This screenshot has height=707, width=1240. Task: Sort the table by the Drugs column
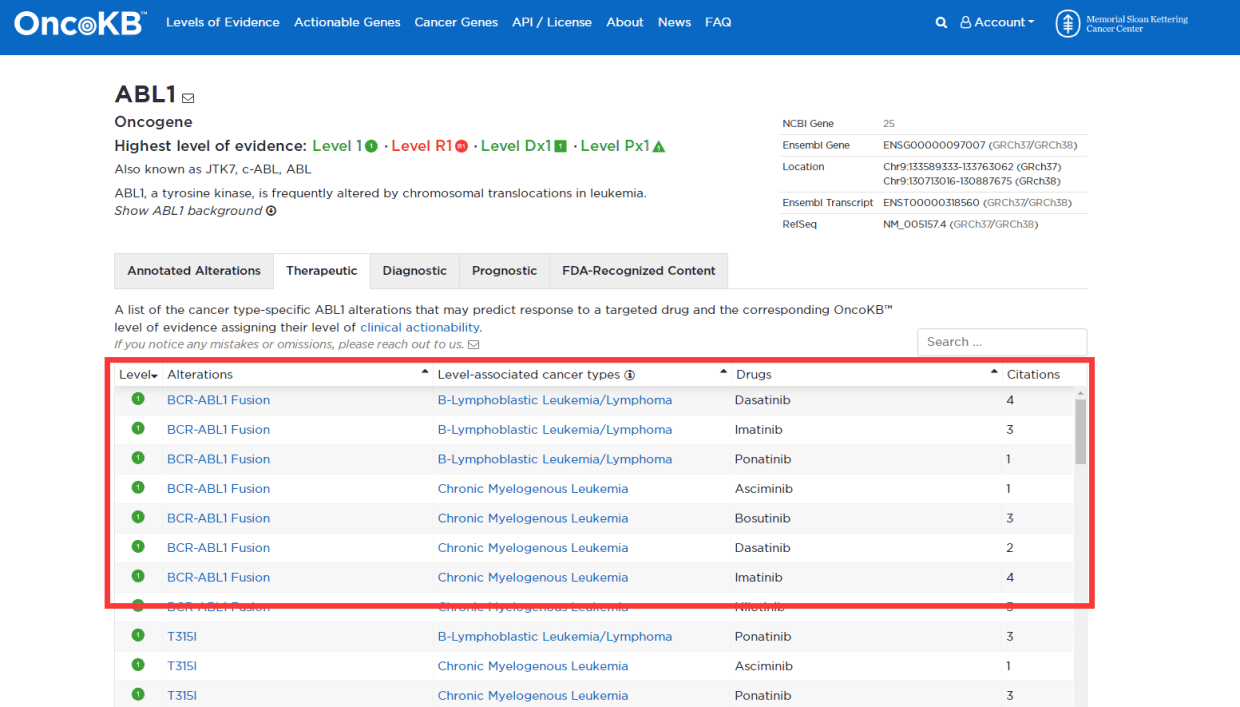coord(868,375)
